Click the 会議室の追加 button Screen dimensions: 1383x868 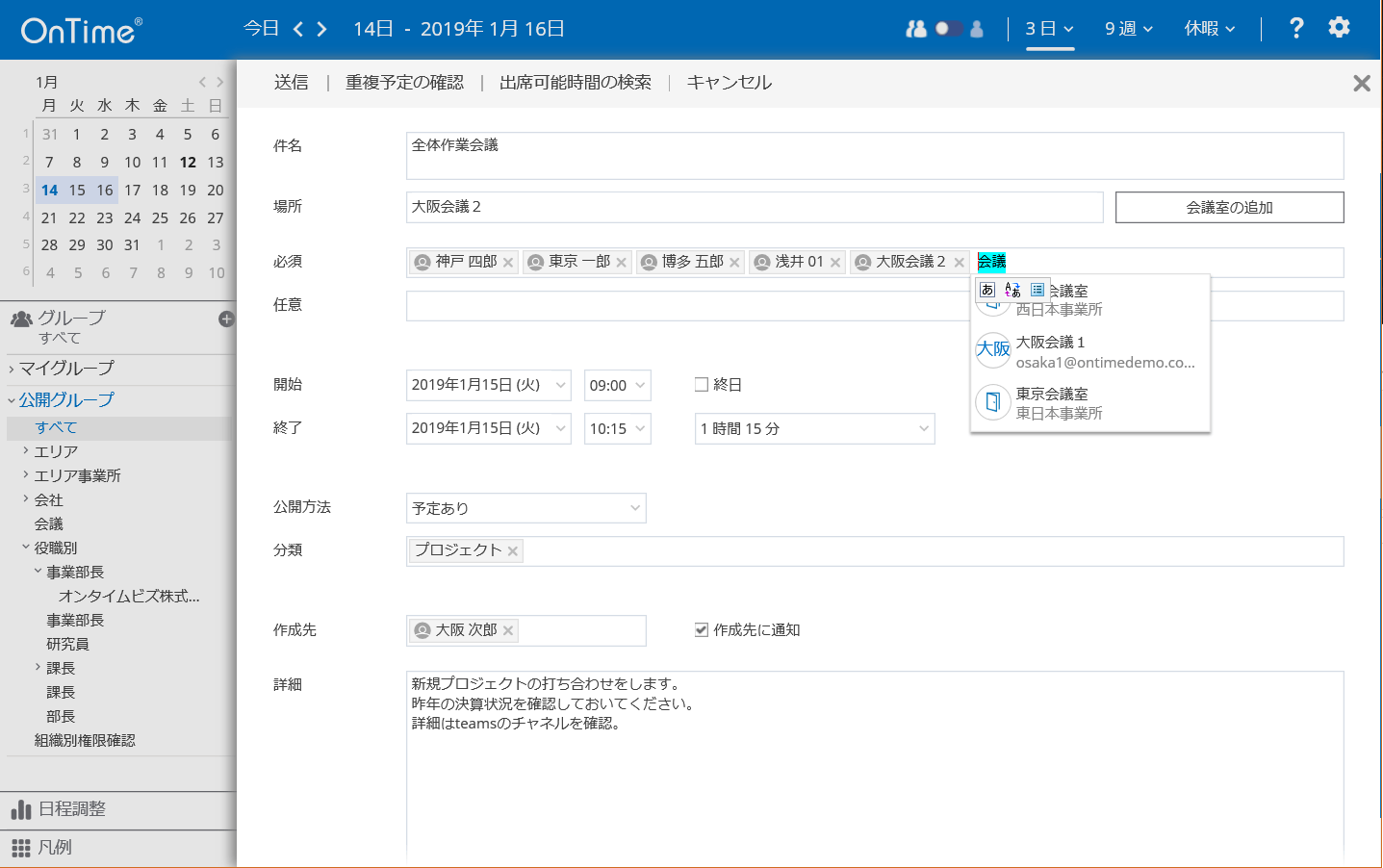coord(1228,206)
